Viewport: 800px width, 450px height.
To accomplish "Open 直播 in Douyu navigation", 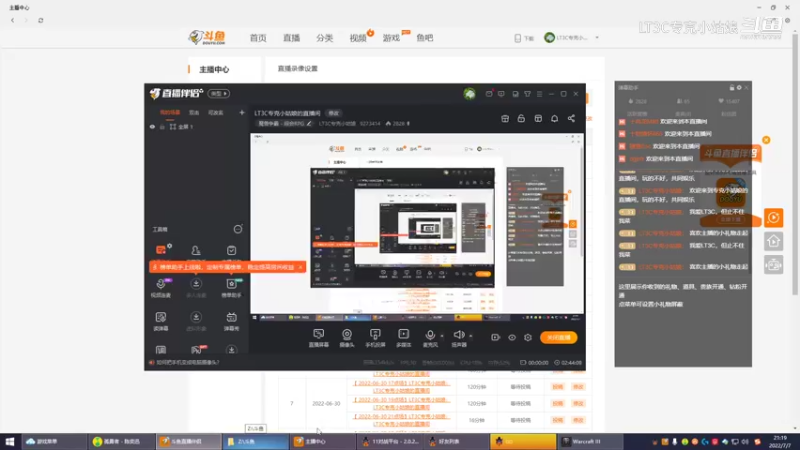I will 291,38.
